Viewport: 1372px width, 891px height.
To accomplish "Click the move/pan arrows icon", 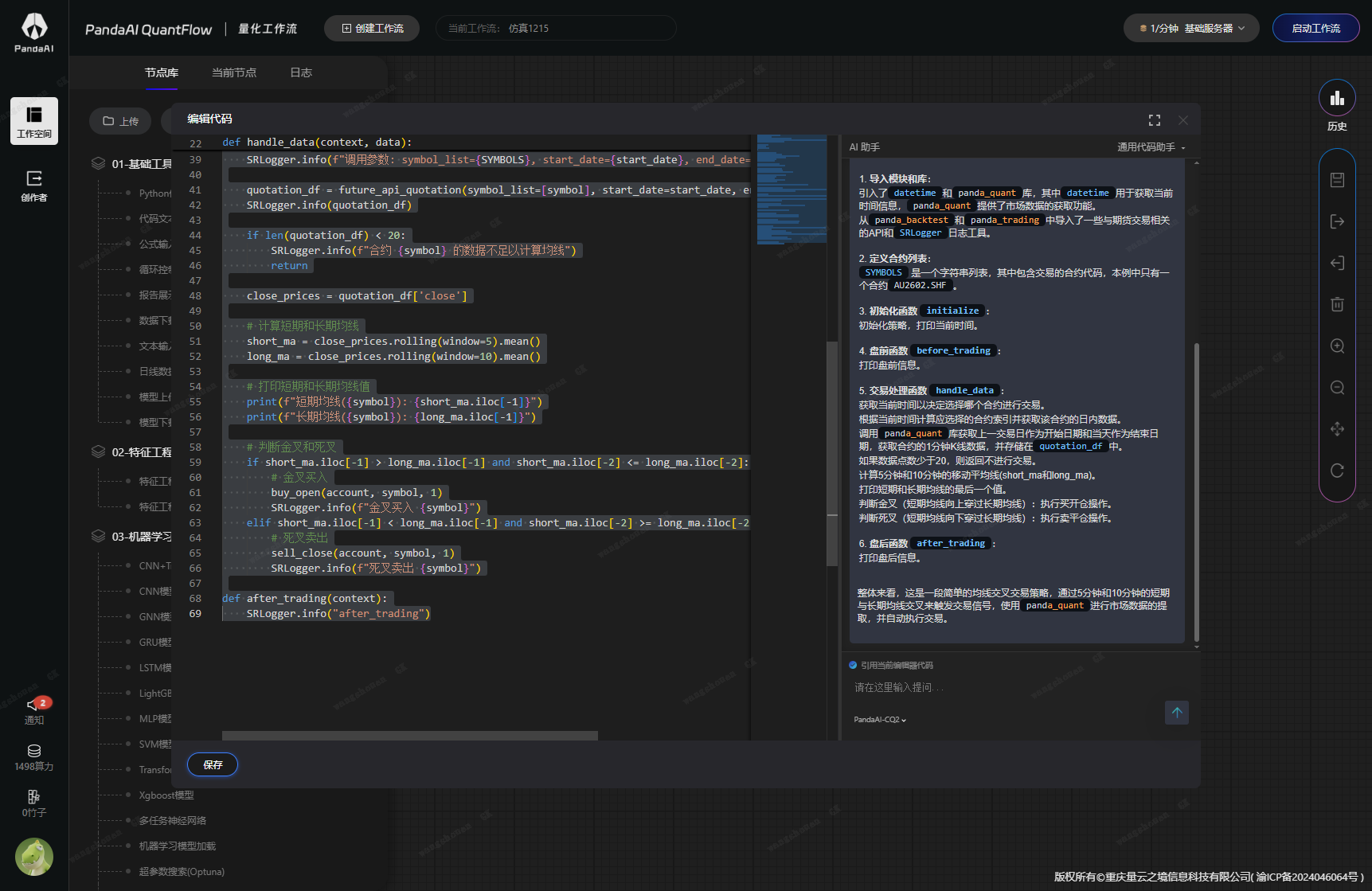I will [1338, 428].
